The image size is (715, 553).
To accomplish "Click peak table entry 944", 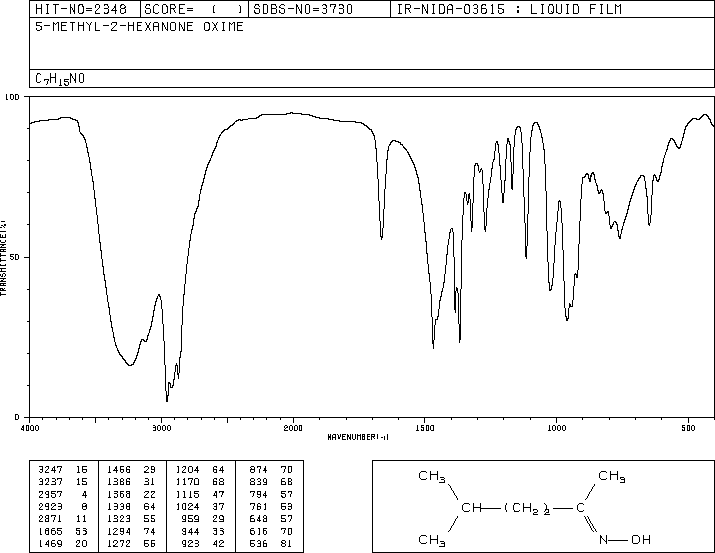I will [191, 531].
